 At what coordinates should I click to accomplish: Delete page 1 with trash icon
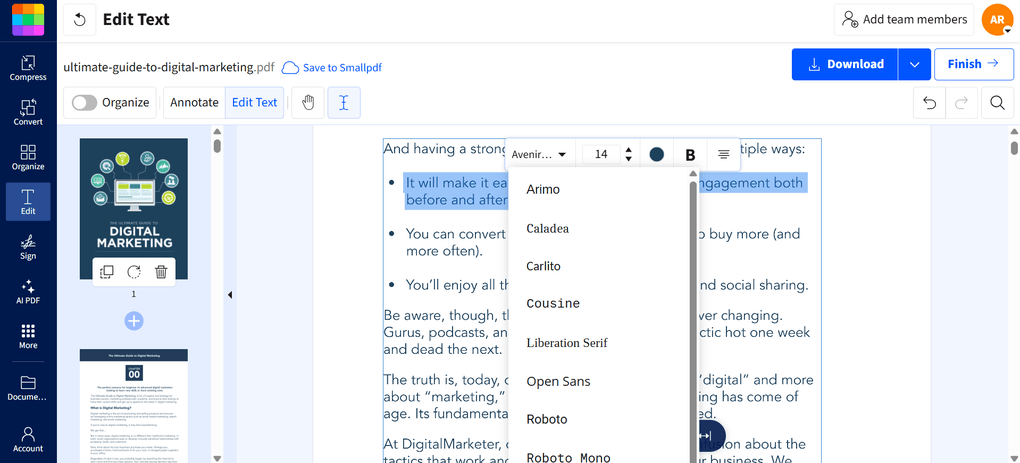(x=161, y=272)
